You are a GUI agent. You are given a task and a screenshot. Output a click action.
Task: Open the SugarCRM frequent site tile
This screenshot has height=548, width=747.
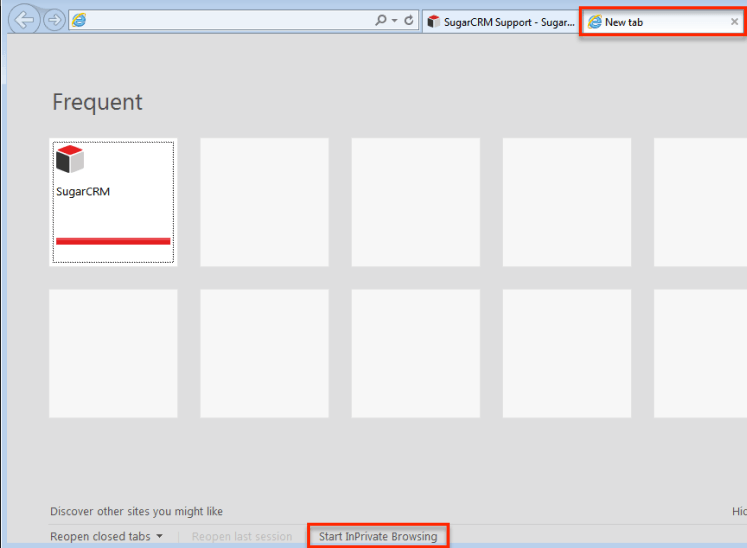[113, 202]
